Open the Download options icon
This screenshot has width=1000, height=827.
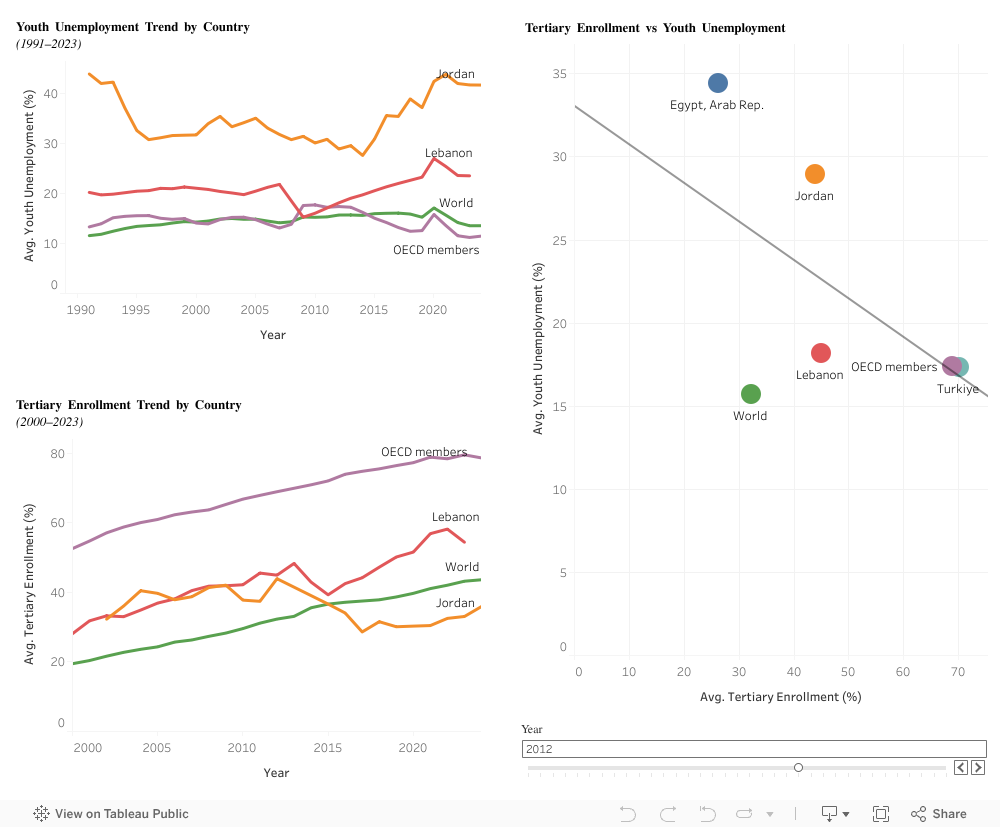tap(829, 814)
